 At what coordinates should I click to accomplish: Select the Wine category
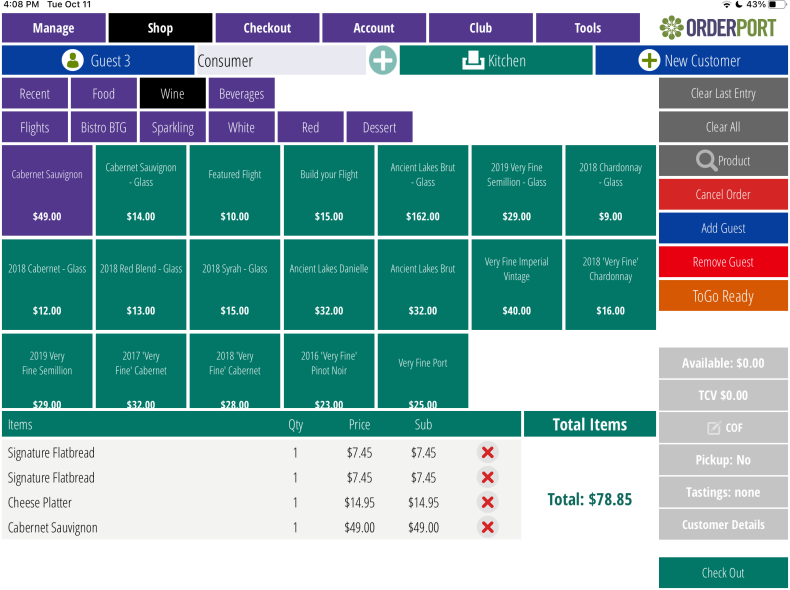(x=173, y=93)
